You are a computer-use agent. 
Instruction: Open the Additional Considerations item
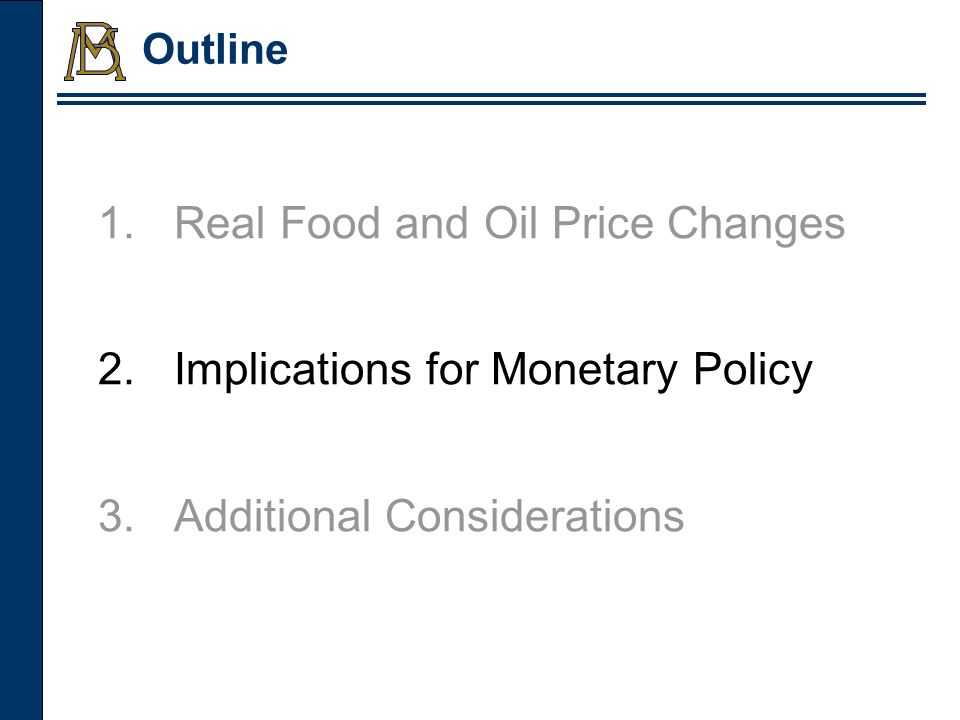coord(429,516)
